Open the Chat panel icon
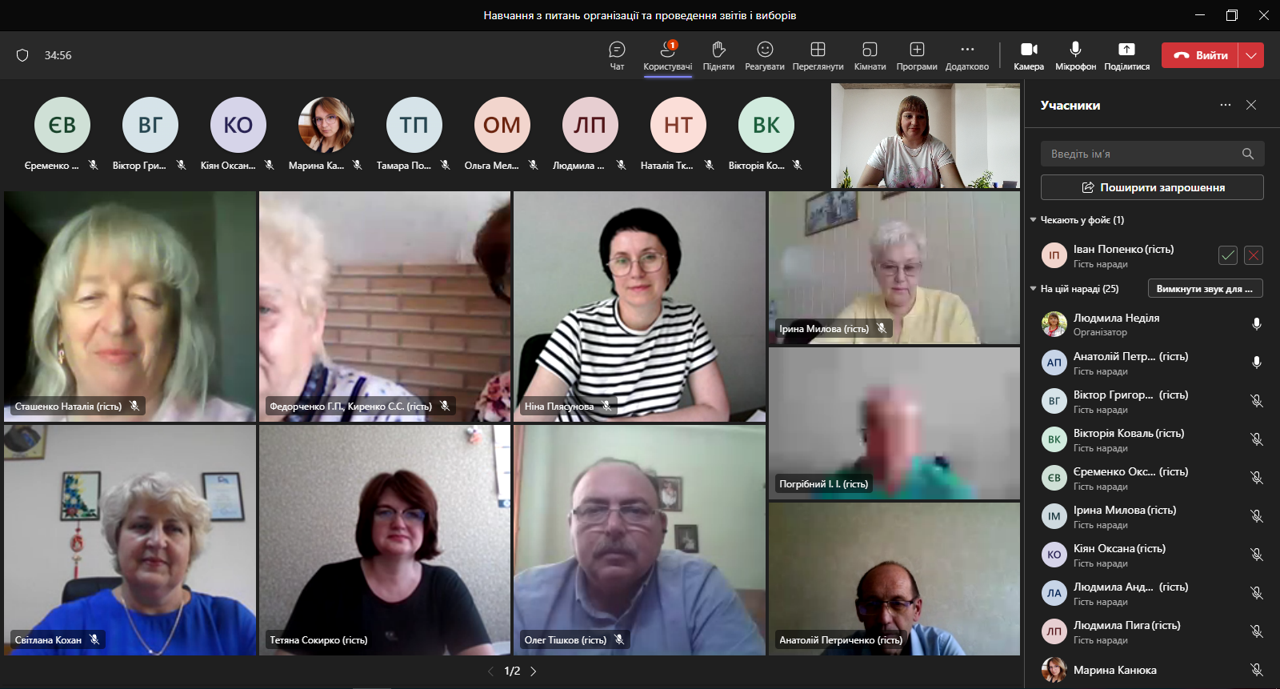1280x689 pixels. pos(617,50)
